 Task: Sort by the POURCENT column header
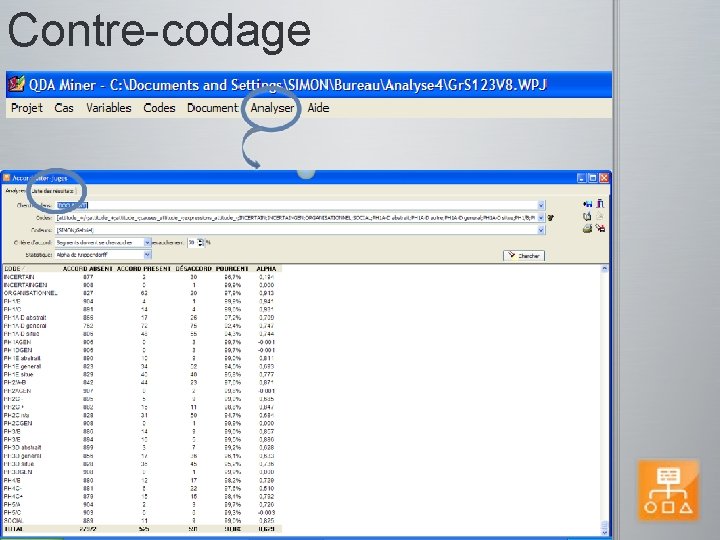coord(232,269)
